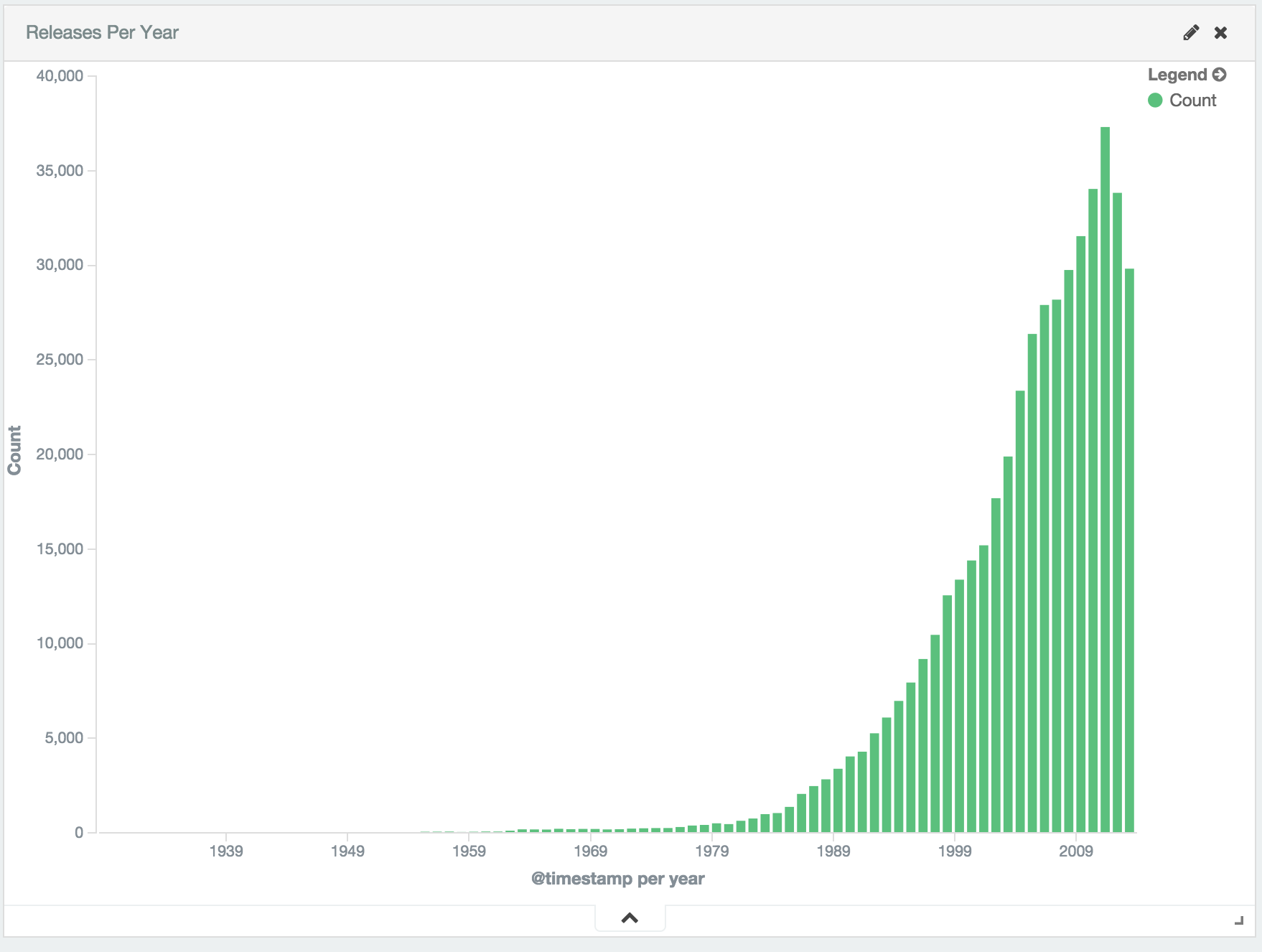1262x952 pixels.
Task: Click the 1969 x-axis label
Action: click(x=590, y=851)
